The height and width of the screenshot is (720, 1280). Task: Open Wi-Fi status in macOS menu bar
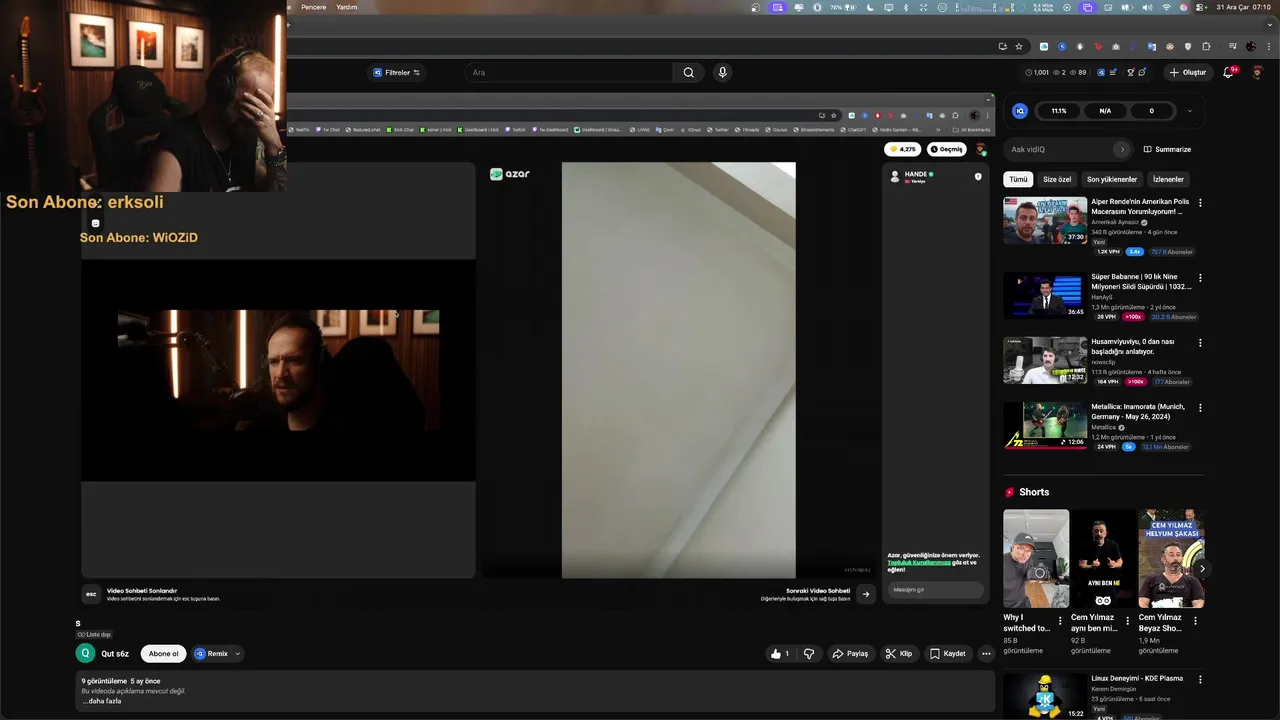[1166, 7]
